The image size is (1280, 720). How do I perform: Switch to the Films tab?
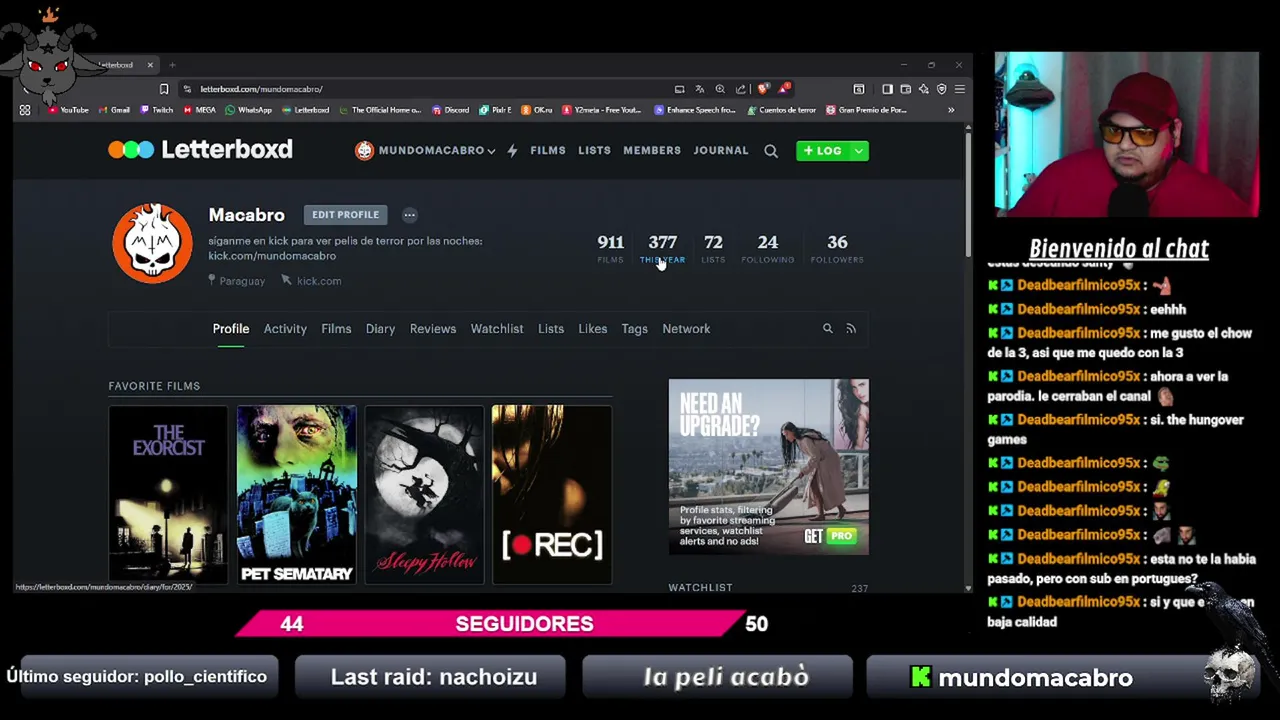336,328
